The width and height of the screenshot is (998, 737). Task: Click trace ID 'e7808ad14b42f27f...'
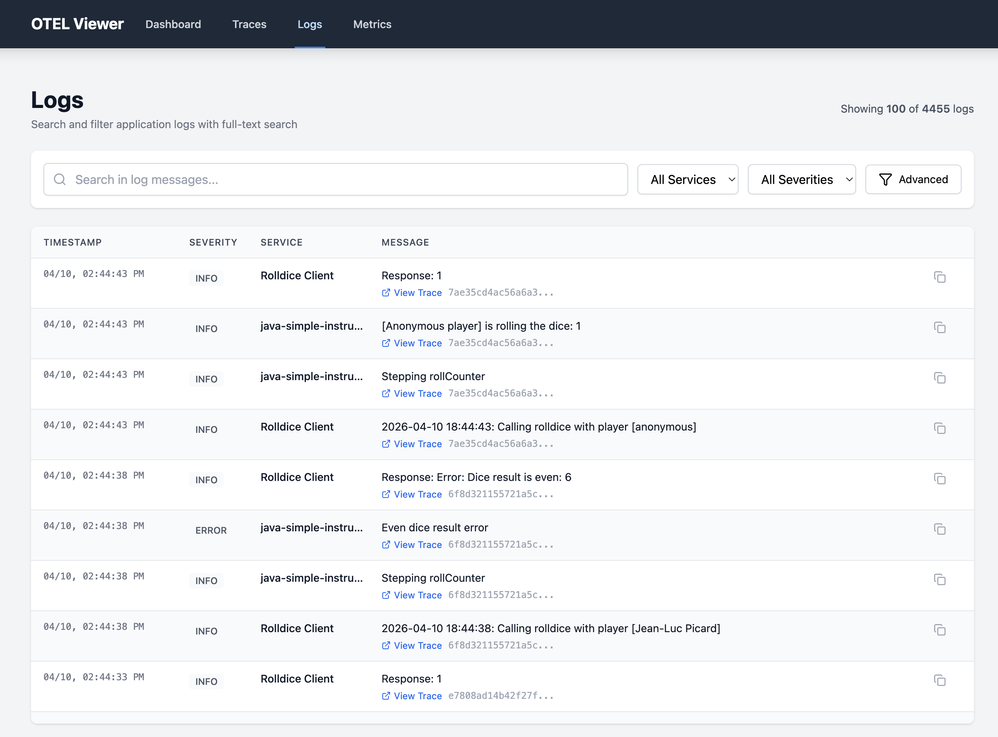click(501, 696)
